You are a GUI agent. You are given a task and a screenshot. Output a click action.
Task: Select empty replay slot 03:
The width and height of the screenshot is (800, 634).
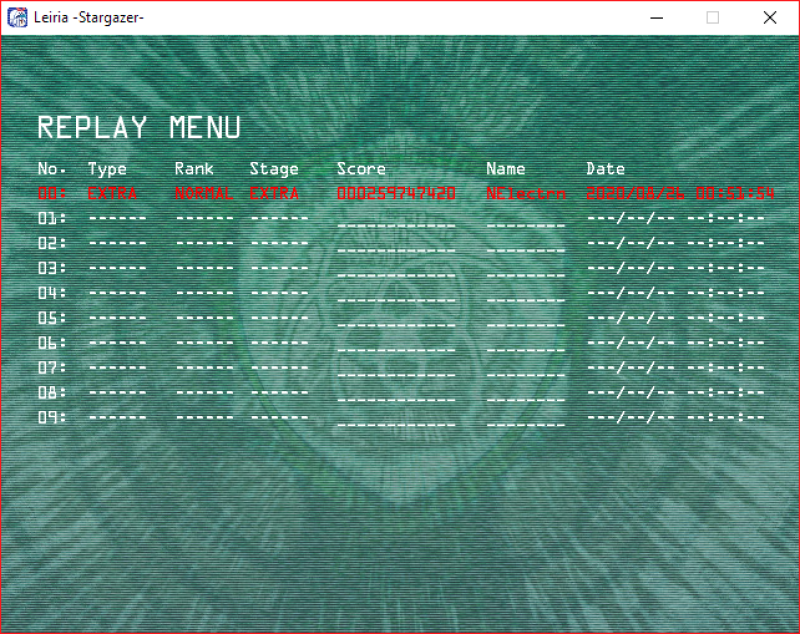click(x=401, y=268)
